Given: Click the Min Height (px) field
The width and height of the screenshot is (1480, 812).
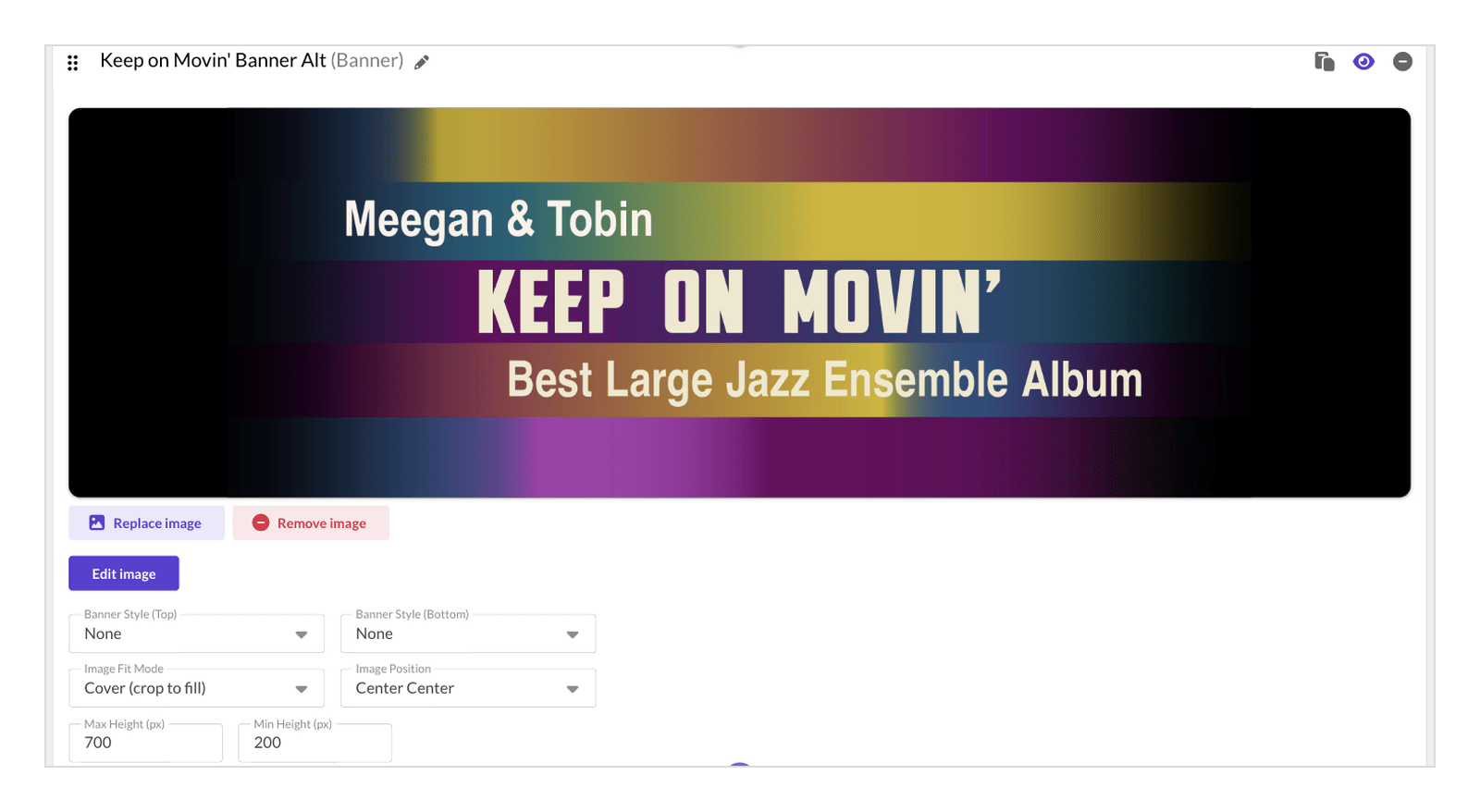Looking at the screenshot, I should pos(314,743).
